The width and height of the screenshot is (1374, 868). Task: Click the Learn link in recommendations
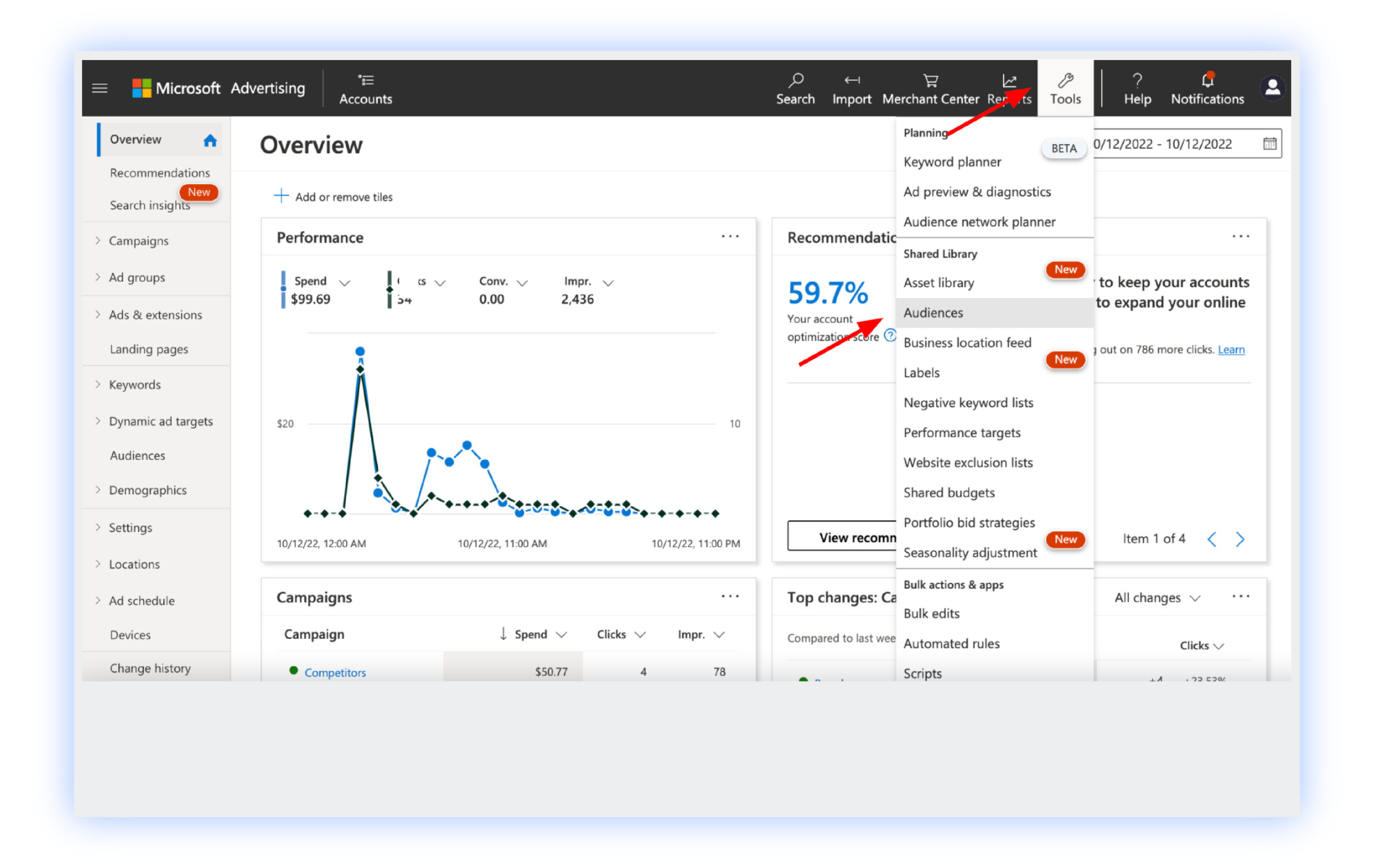coord(1231,349)
